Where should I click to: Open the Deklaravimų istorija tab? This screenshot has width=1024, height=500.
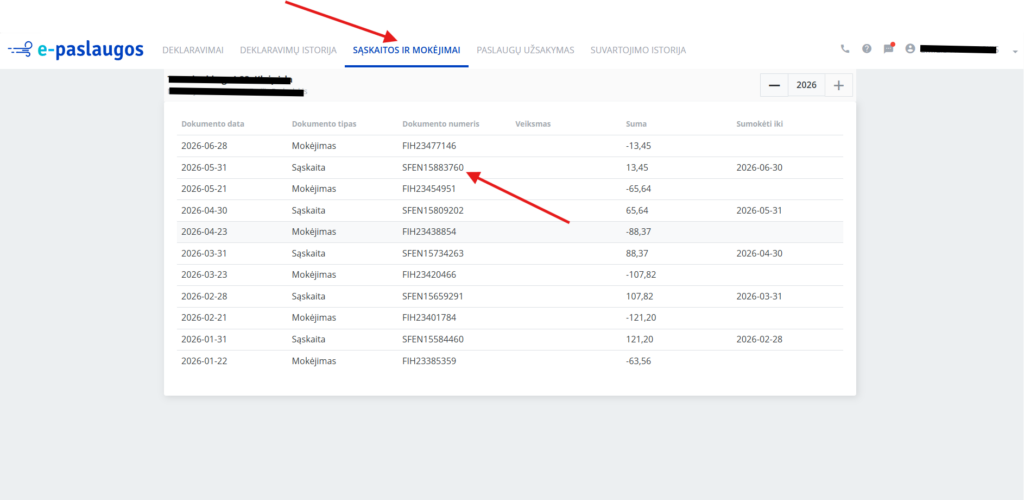[x=289, y=50]
